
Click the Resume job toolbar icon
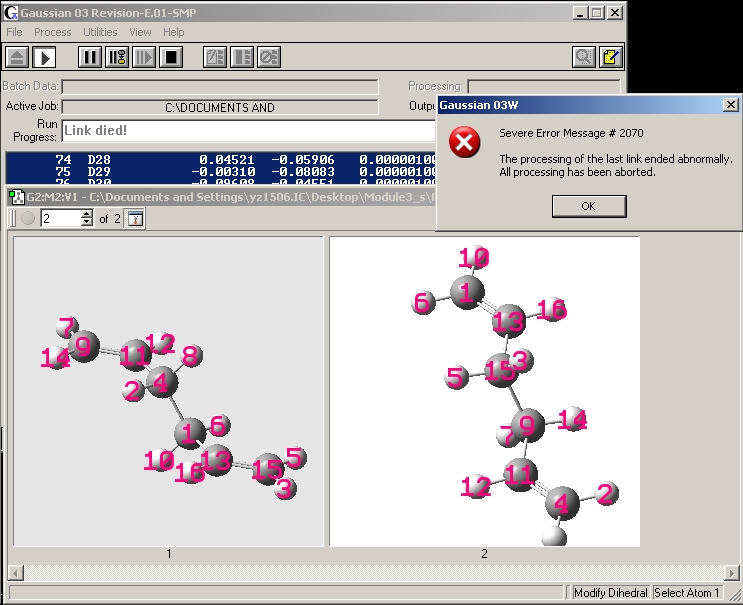(x=144, y=57)
